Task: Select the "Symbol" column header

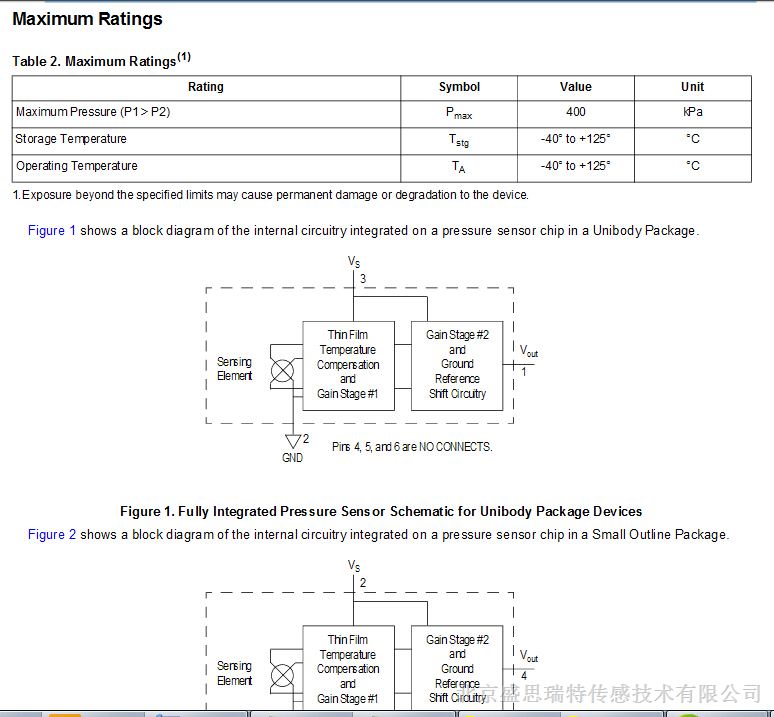Action: [459, 87]
